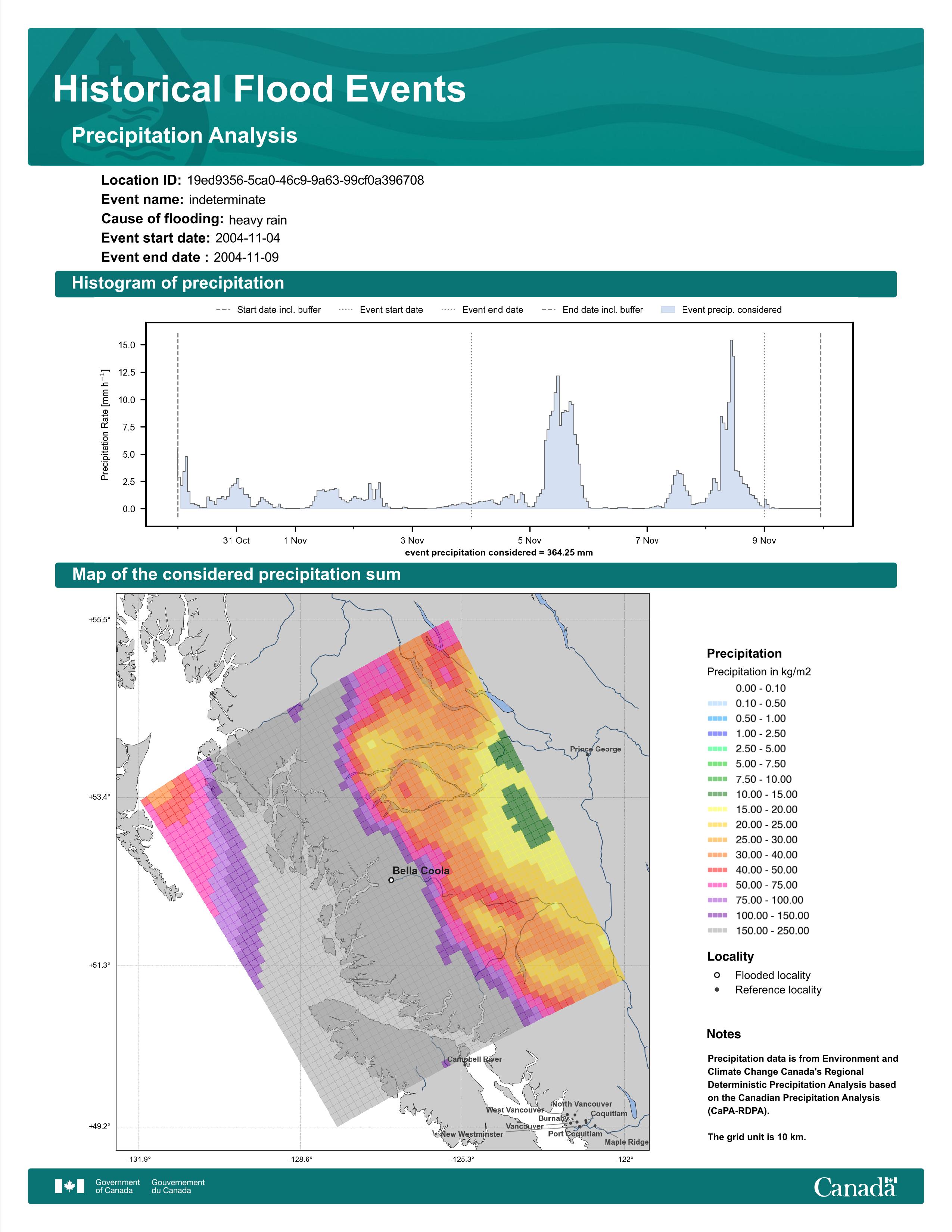Click the Prince George map label
Screen dimensions: 952x1232
pos(595,749)
